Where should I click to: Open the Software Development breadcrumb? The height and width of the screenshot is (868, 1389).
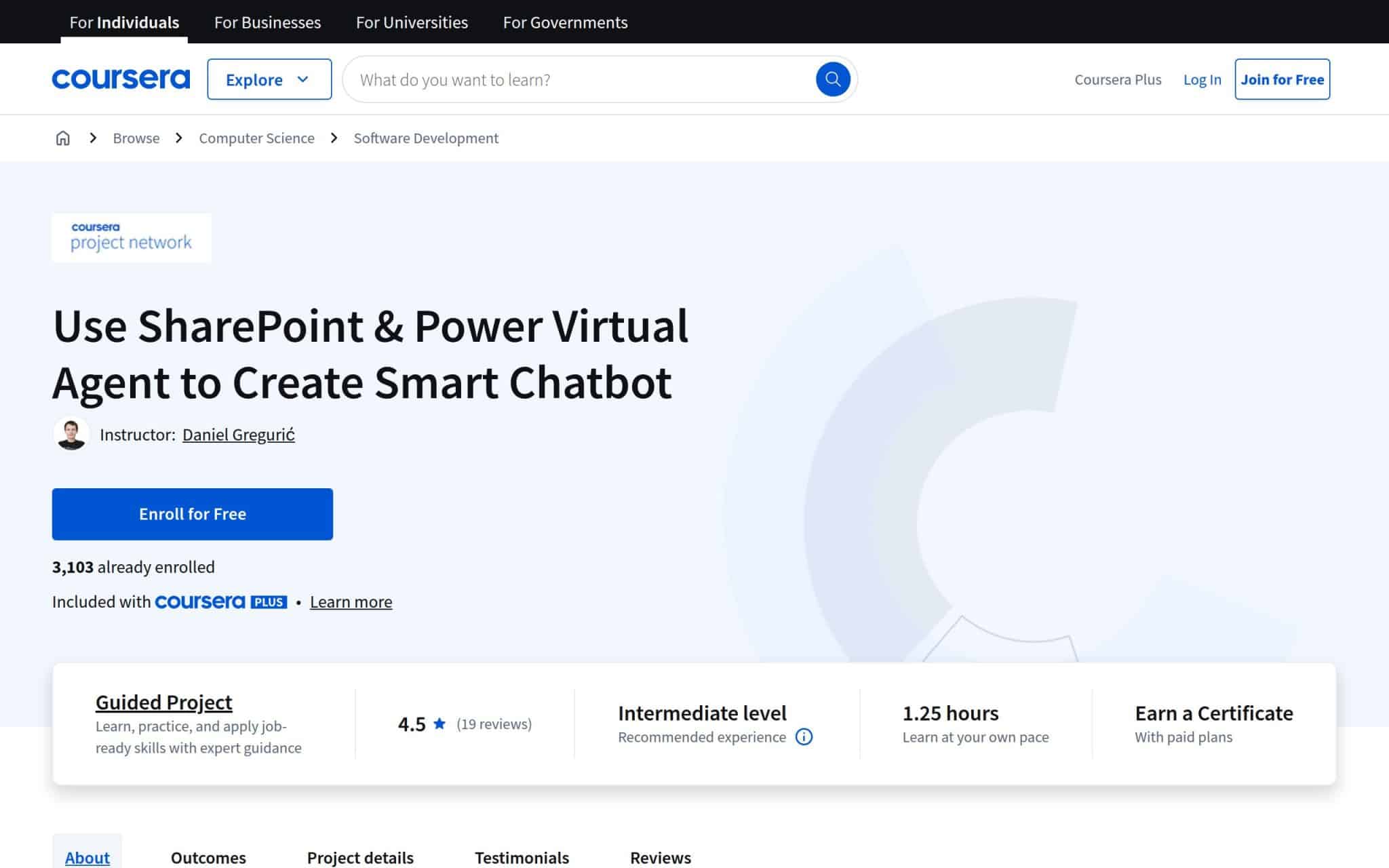[426, 138]
